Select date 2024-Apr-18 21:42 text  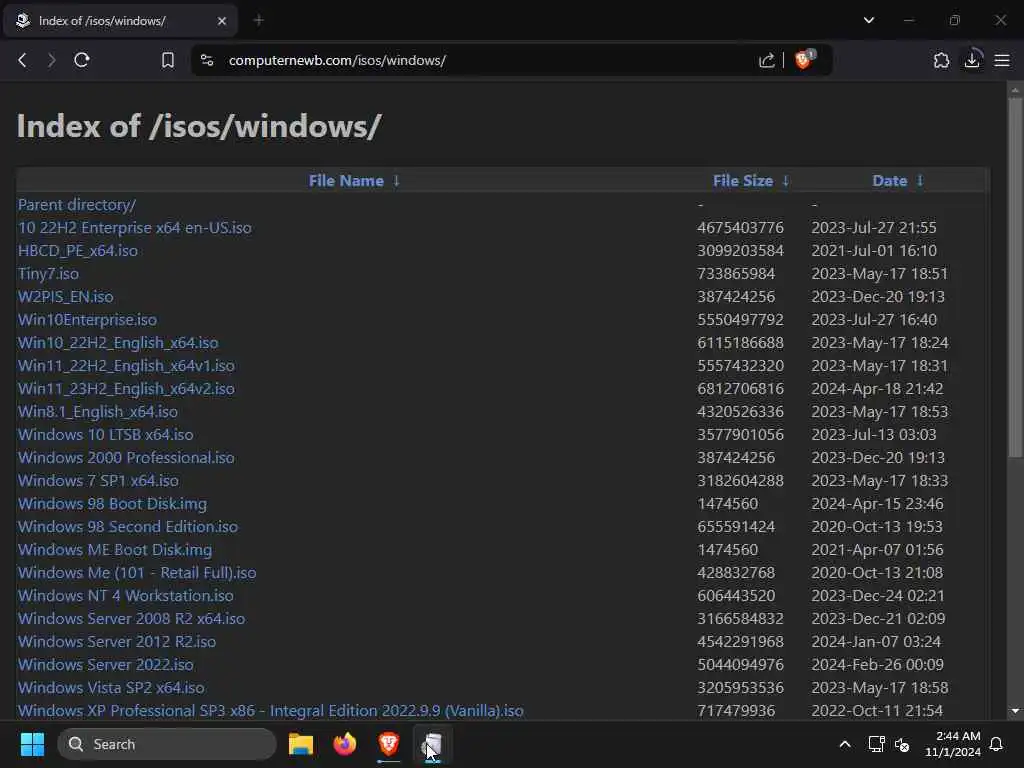pos(877,389)
